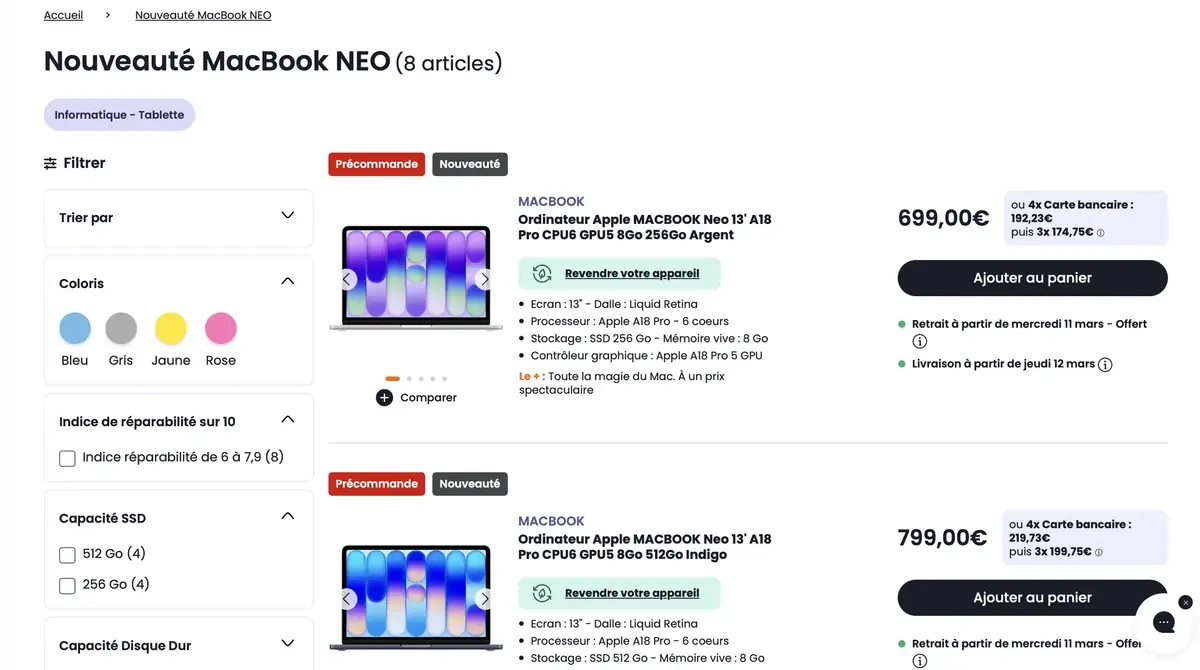Screen dimensions: 1200x670
Task: Show previous image of Argent MacBook
Action: [x=347, y=279]
